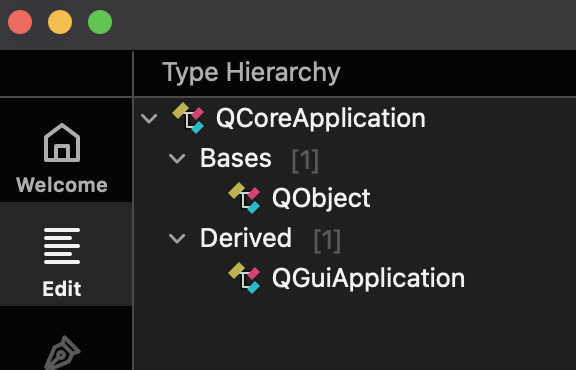Open the Design mode pen nib icon
The height and width of the screenshot is (370, 576).
point(62,352)
